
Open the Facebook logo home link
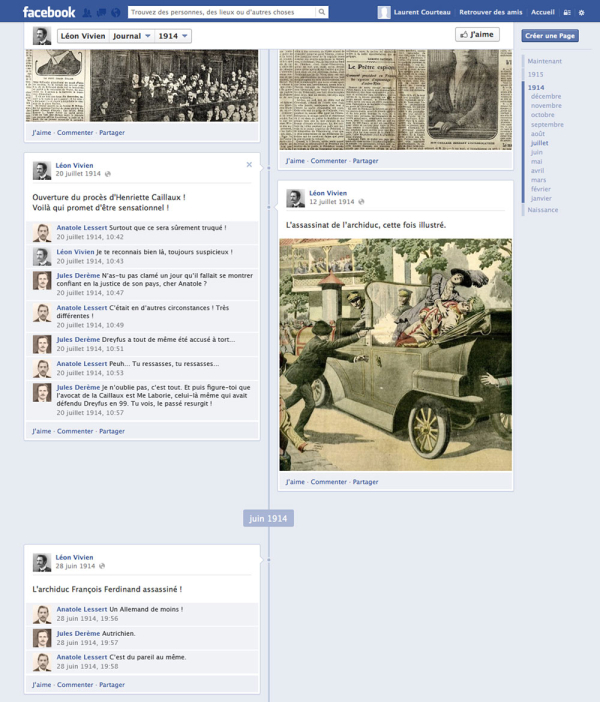pos(49,12)
